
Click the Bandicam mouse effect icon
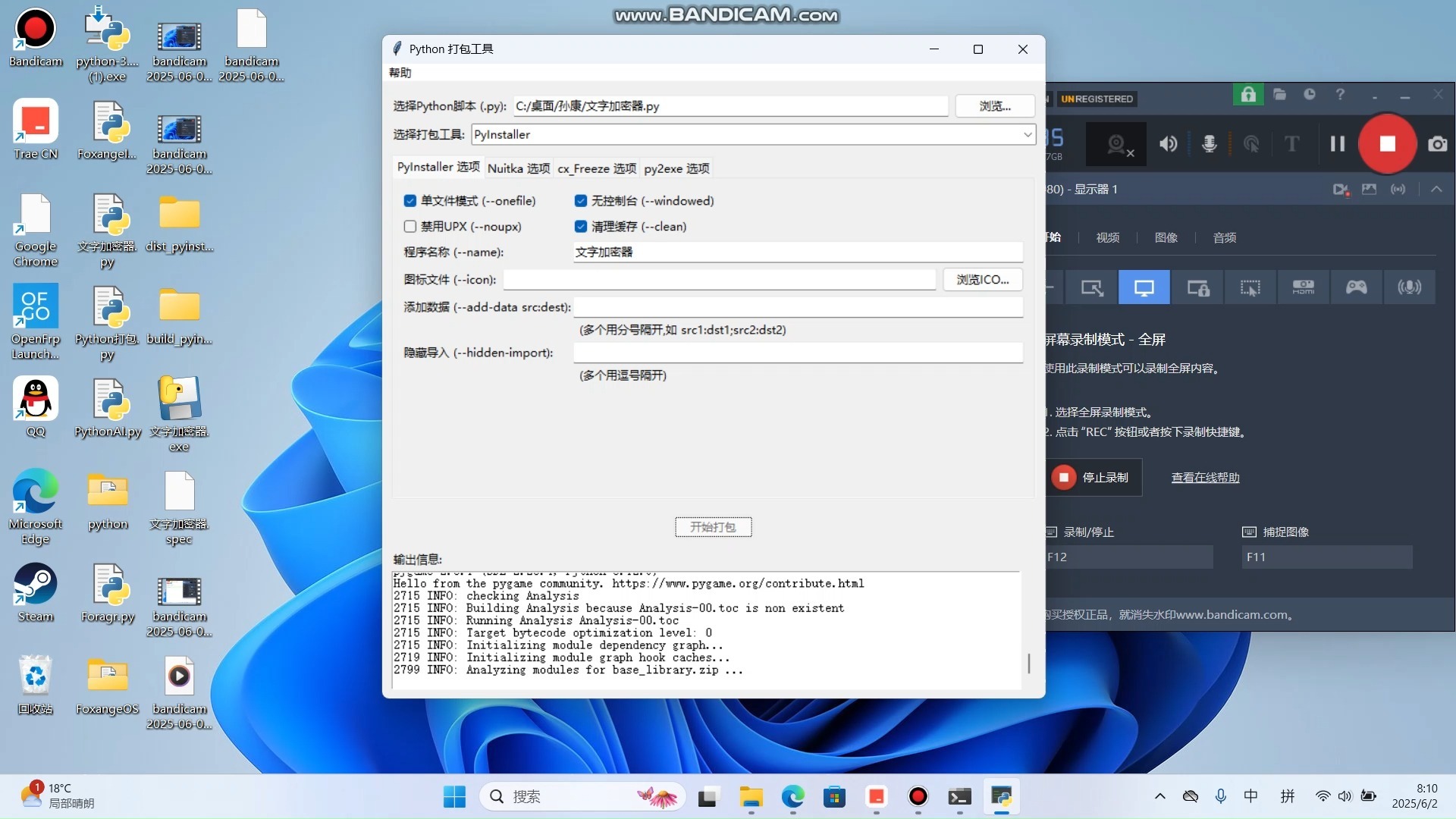coord(1251,143)
